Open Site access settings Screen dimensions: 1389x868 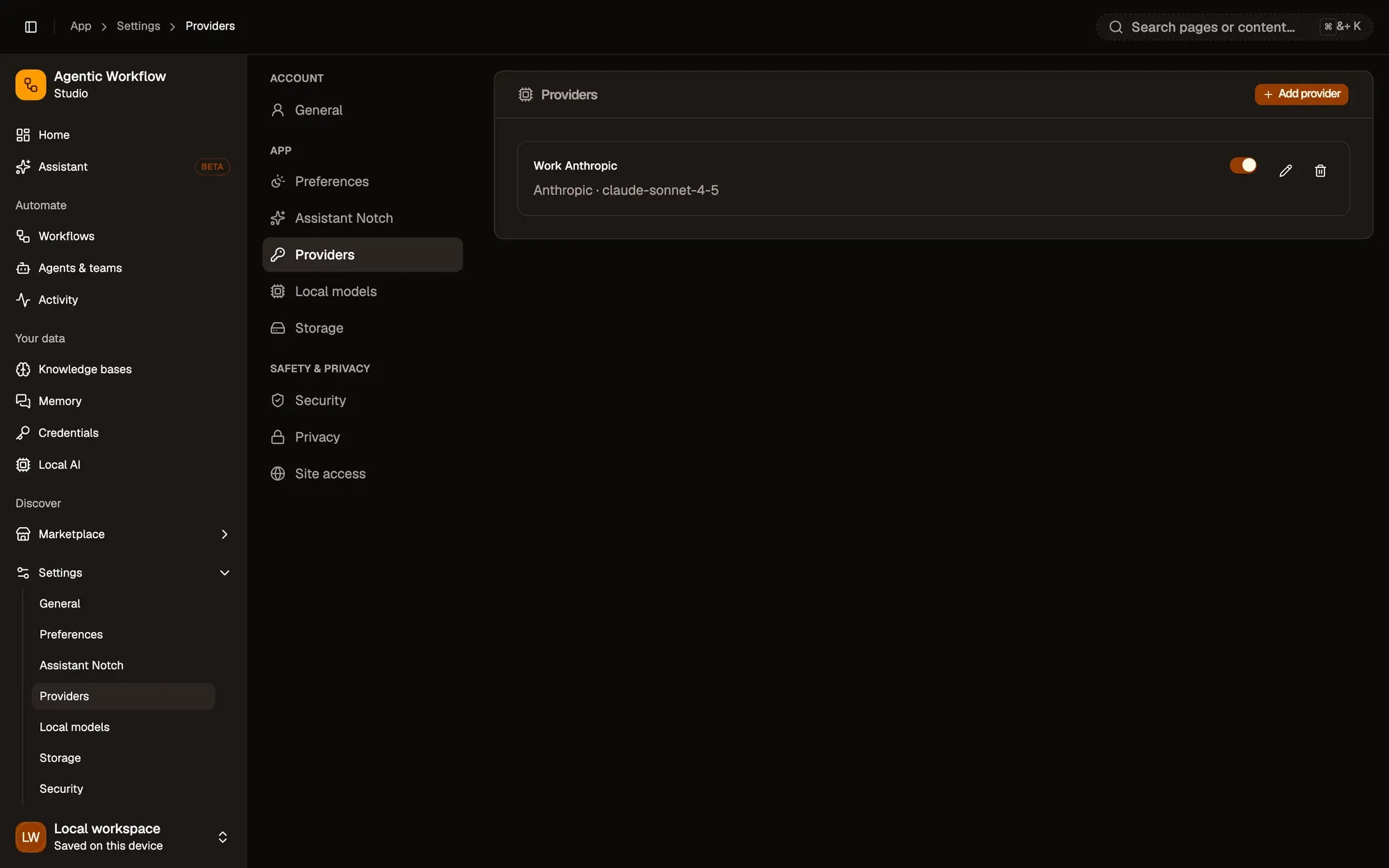tap(363, 474)
